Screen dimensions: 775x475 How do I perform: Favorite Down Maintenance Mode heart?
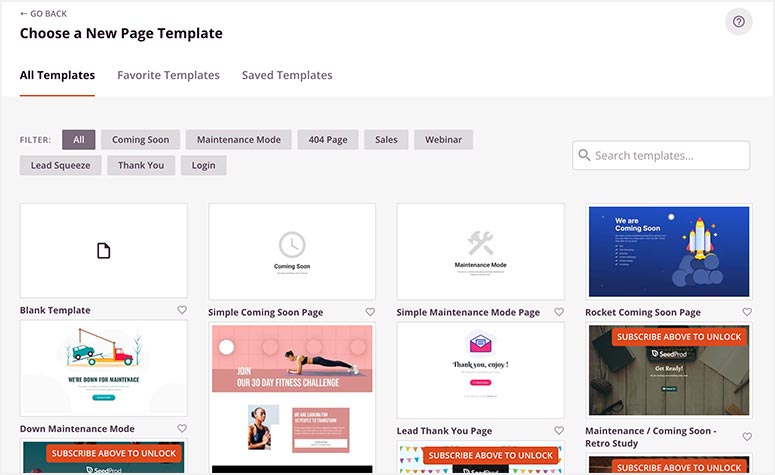coord(182,429)
